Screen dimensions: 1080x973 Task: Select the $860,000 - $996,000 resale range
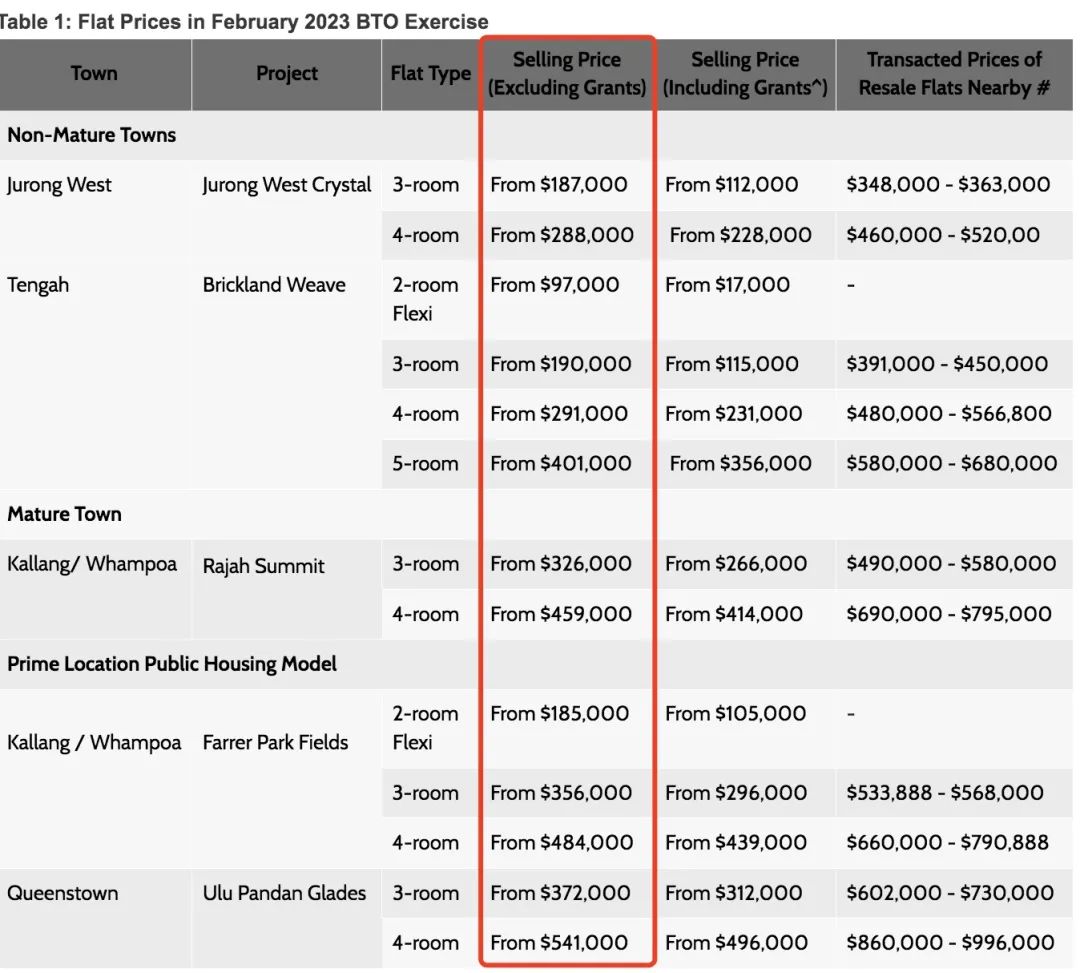[x=950, y=942]
